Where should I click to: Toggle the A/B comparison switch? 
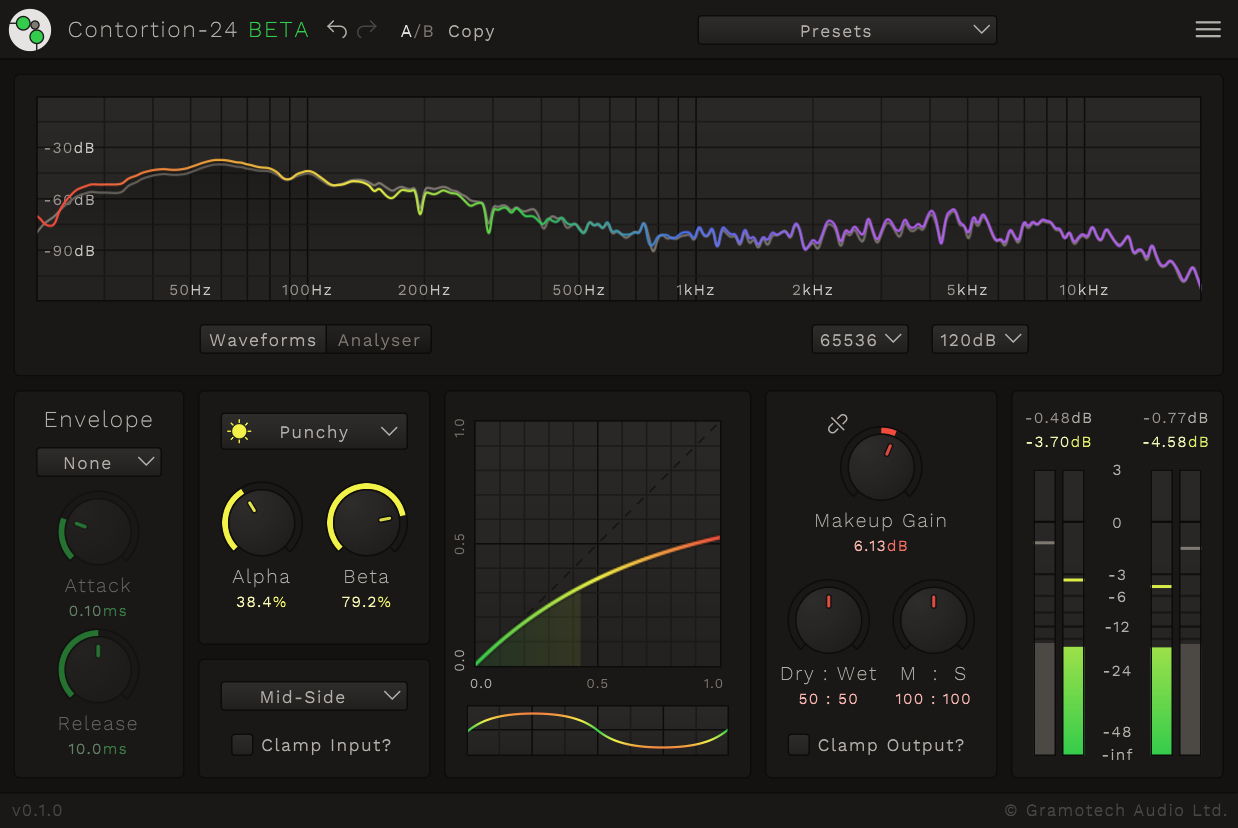point(417,31)
